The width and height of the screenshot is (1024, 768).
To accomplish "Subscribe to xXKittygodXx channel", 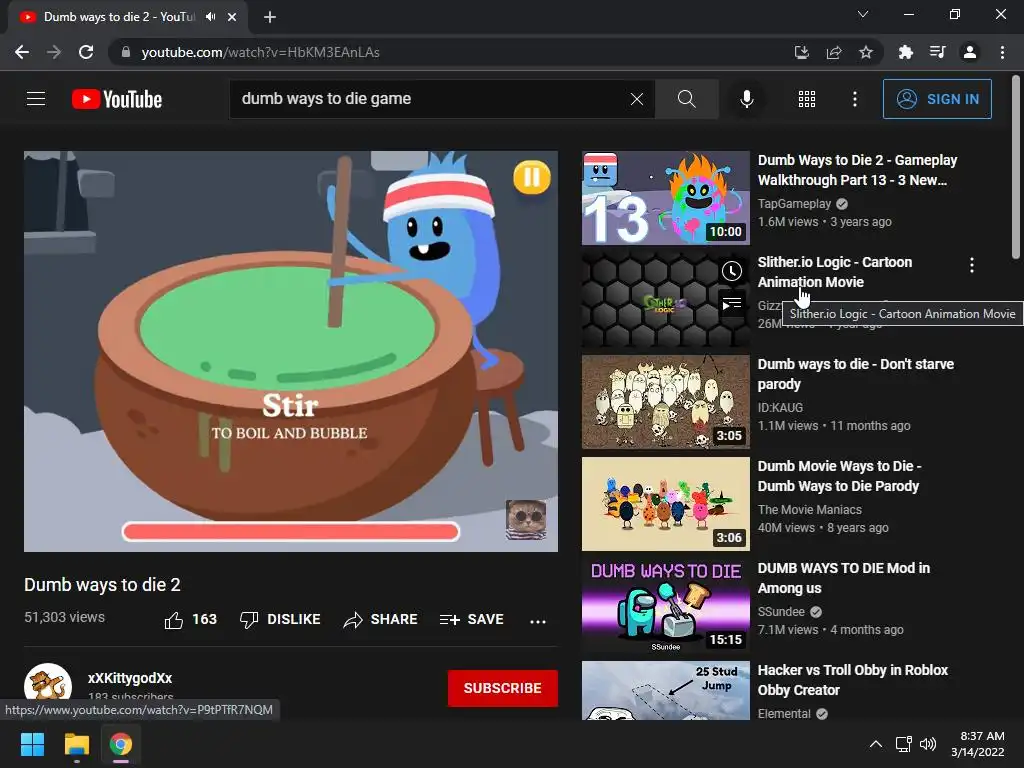I will pyautogui.click(x=502, y=688).
